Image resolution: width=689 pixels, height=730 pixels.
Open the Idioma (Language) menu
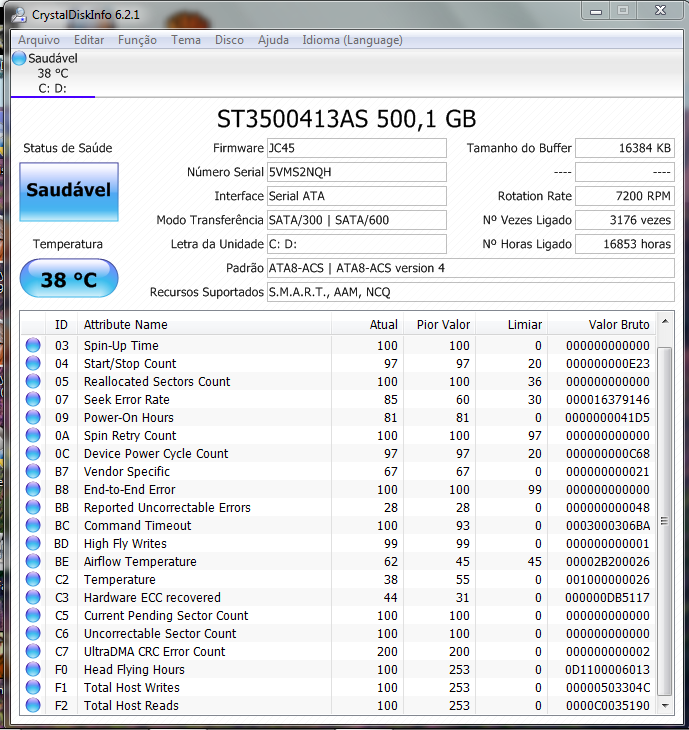[352, 40]
